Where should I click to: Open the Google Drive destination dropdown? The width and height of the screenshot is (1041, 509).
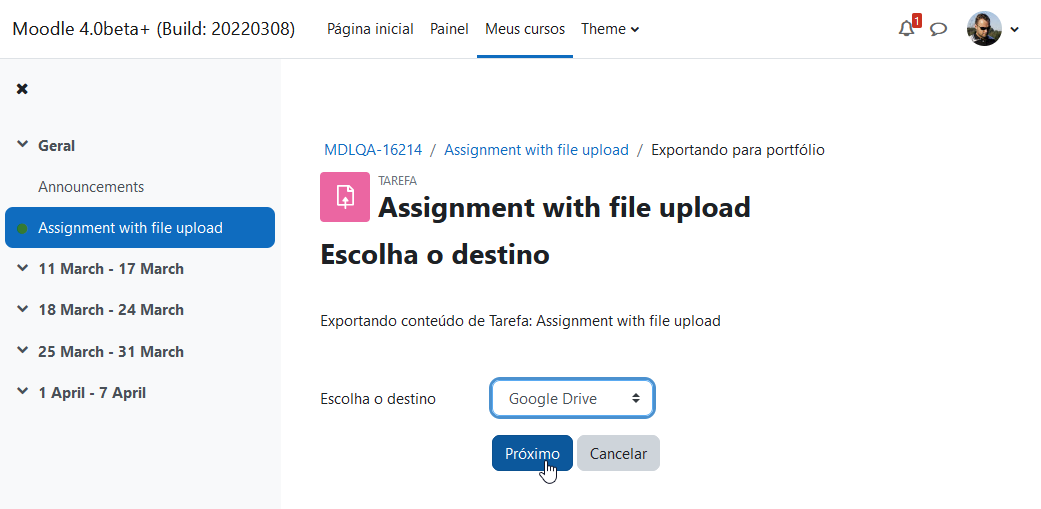pyautogui.click(x=572, y=398)
